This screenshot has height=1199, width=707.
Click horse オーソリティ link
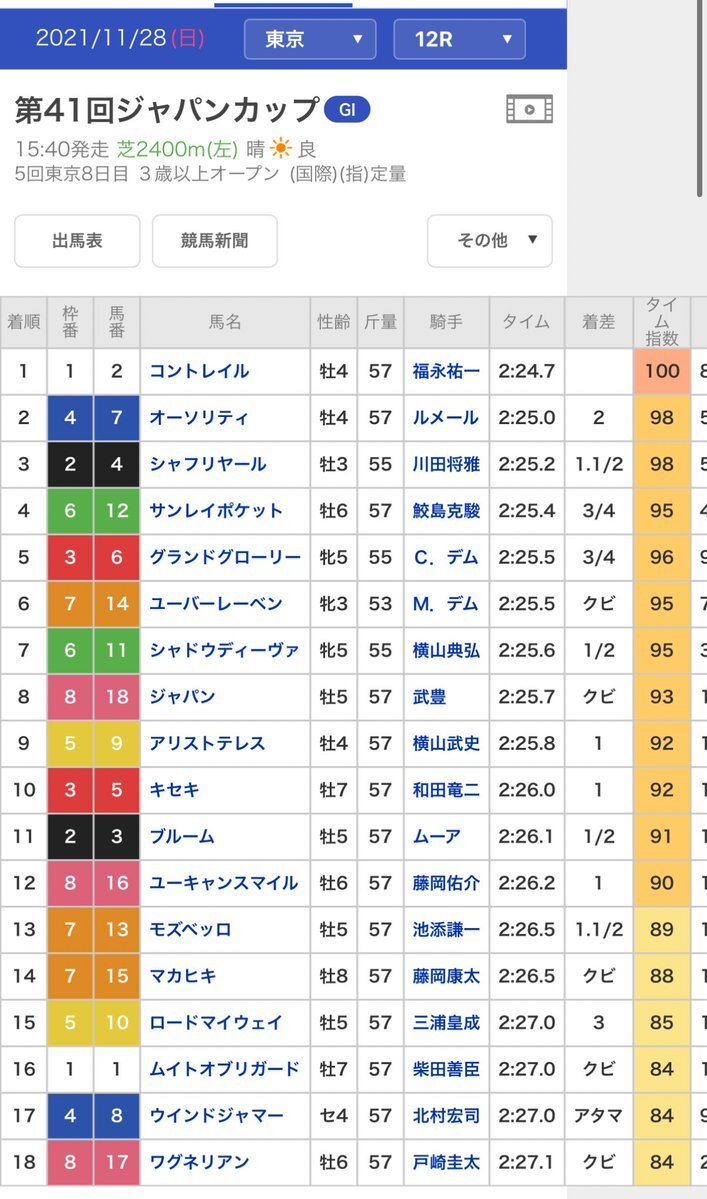(199, 418)
